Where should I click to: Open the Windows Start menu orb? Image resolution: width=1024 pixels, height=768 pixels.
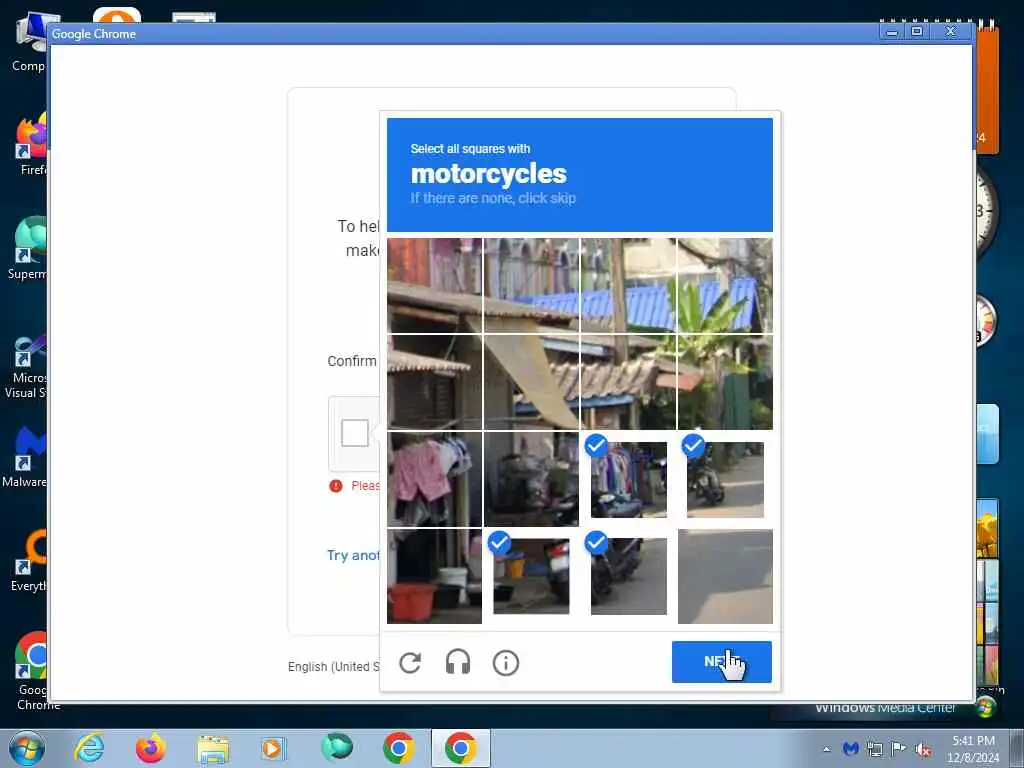tap(27, 748)
